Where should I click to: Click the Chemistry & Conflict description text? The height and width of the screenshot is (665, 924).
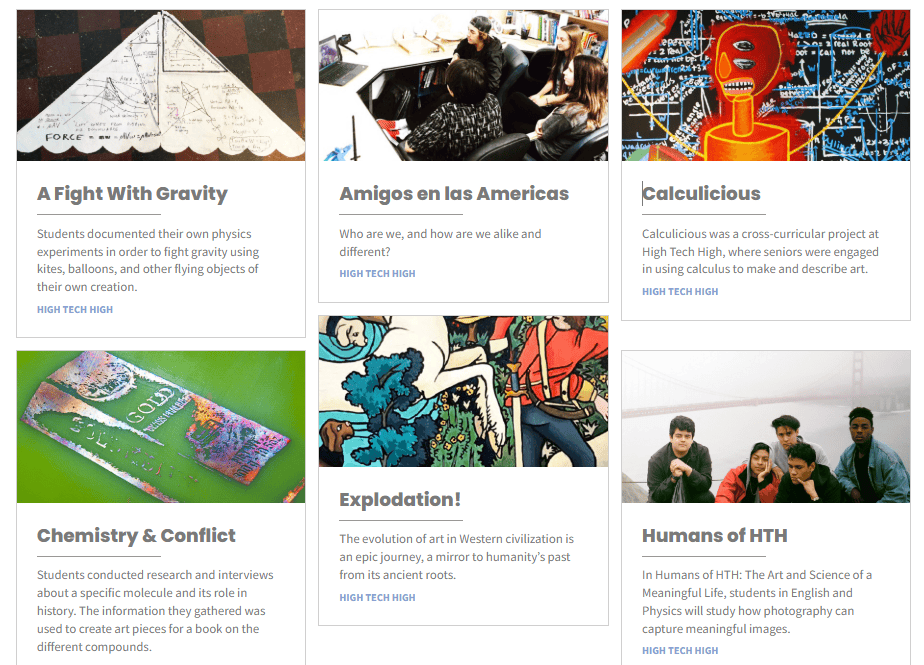(x=155, y=611)
